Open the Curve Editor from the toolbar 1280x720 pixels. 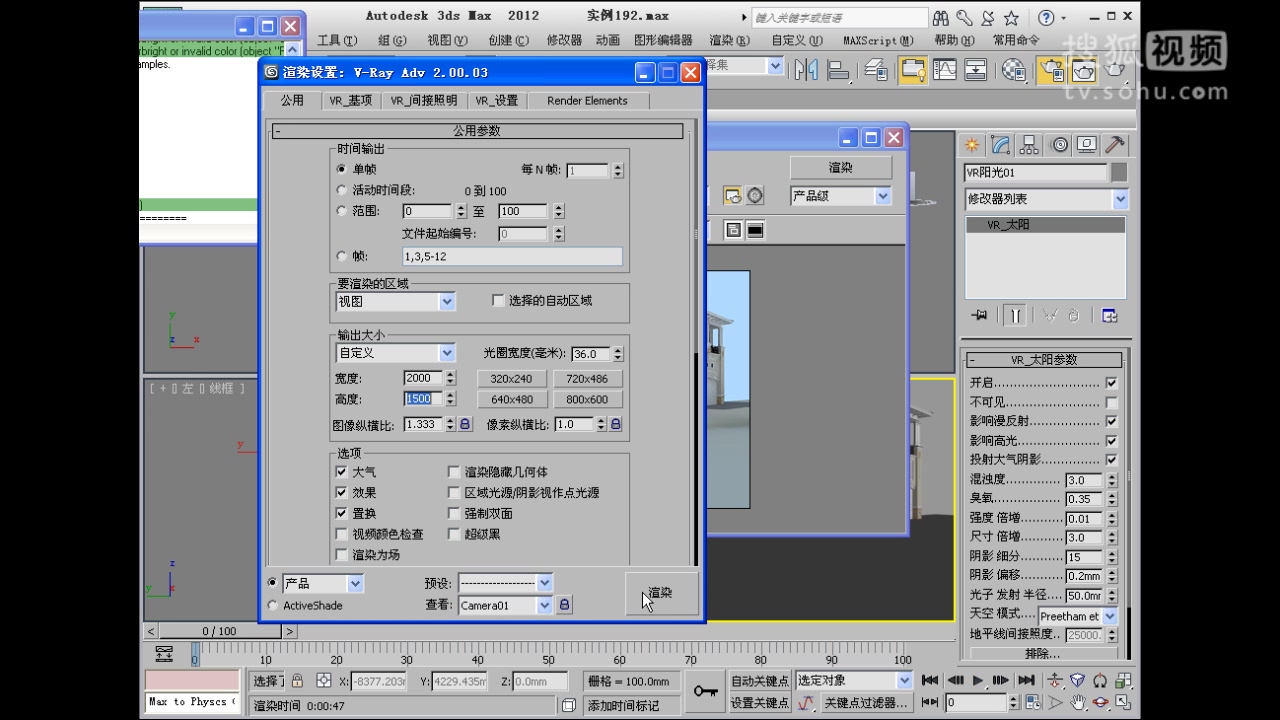(945, 70)
